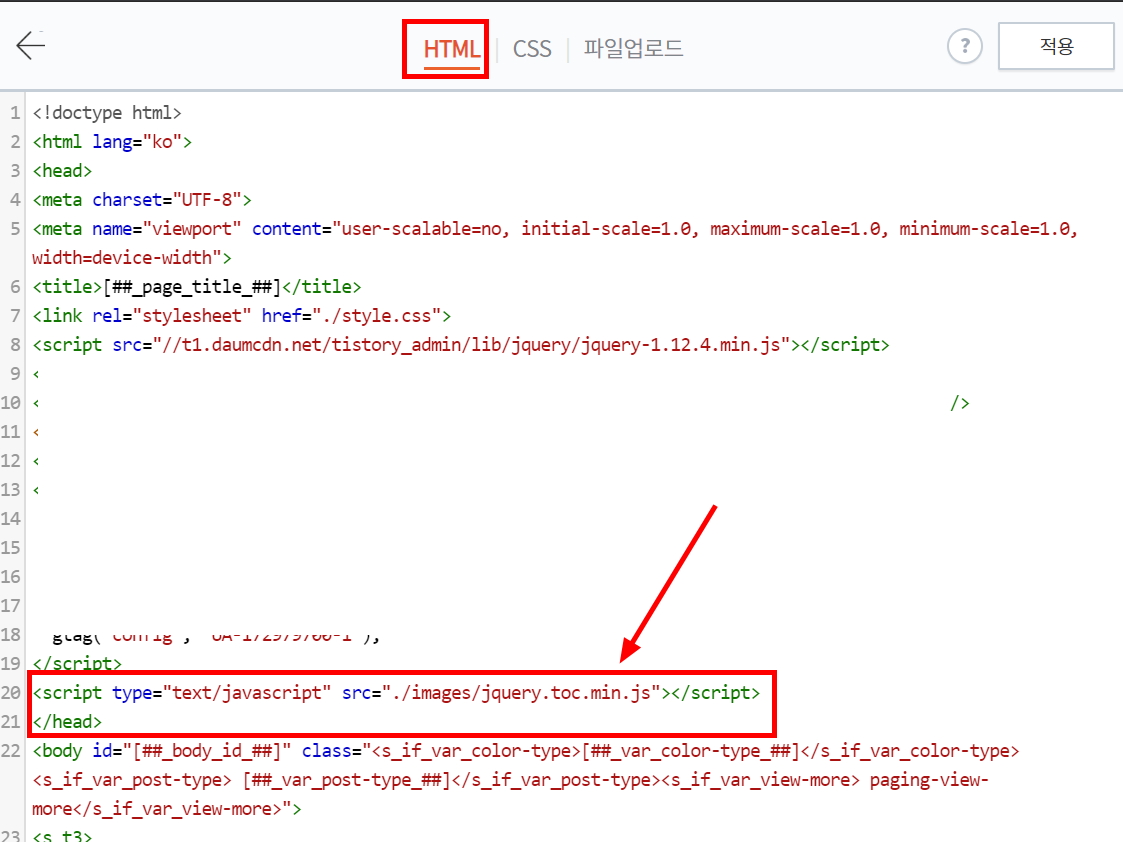Click the jquery.toc.min.js script line
This screenshot has height=842, width=1123.
396,693
